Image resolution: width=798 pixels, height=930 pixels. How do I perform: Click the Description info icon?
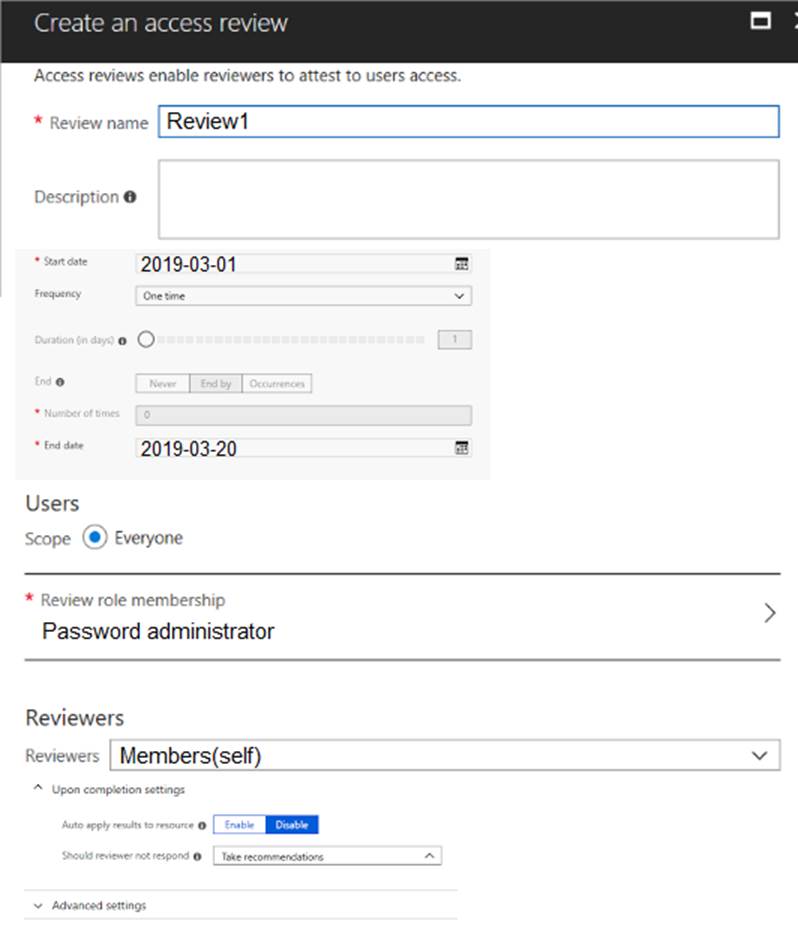pyautogui.click(x=130, y=197)
